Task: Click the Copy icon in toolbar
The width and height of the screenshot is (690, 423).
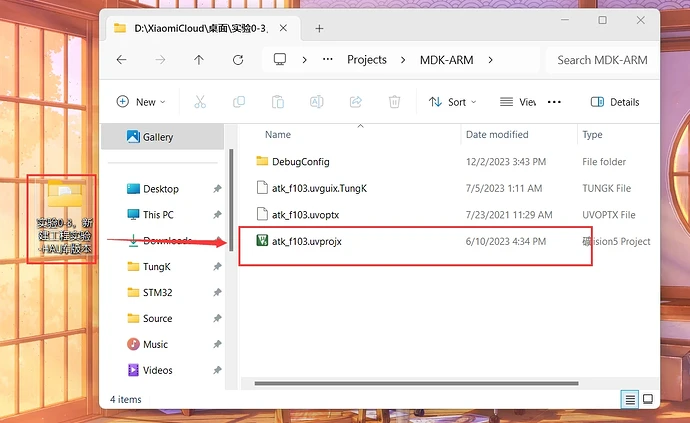Action: point(239,102)
